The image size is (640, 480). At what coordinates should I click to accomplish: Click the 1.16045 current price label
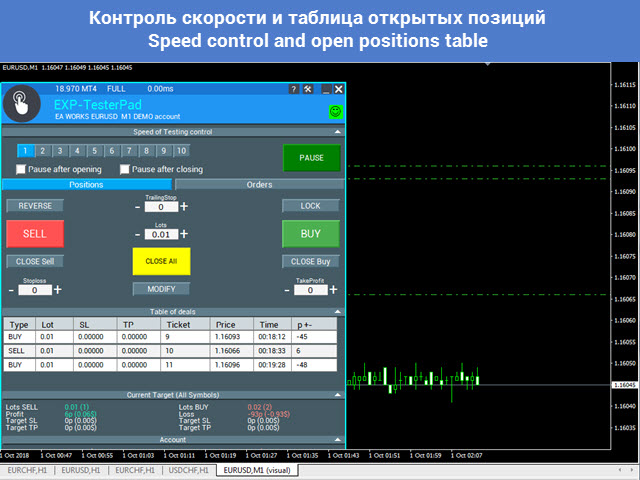coord(624,385)
